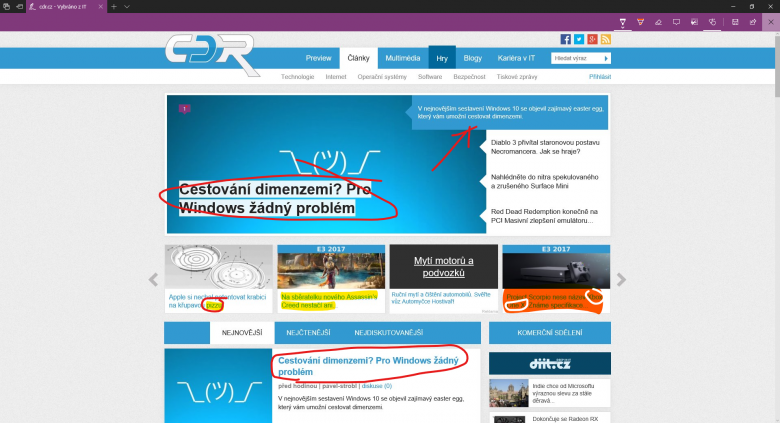Choose the add a note tool
This screenshot has width=780, height=423.
676,22
